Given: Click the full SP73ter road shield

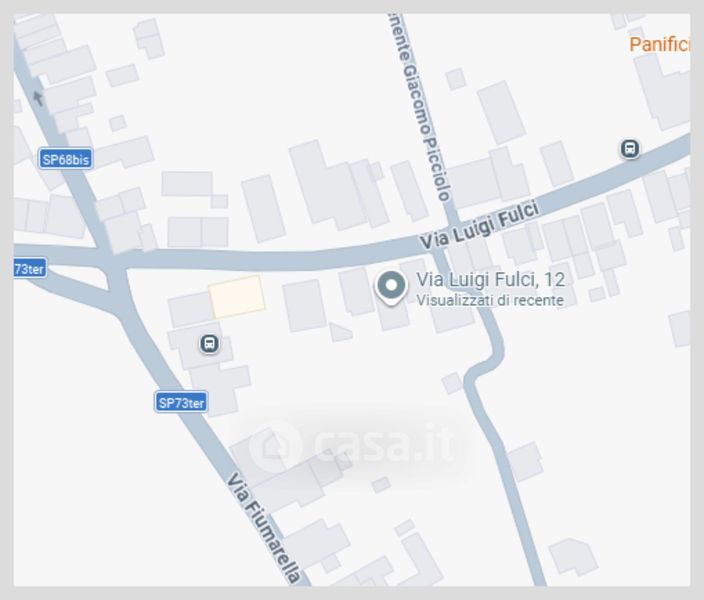Looking at the screenshot, I should coord(181,402).
